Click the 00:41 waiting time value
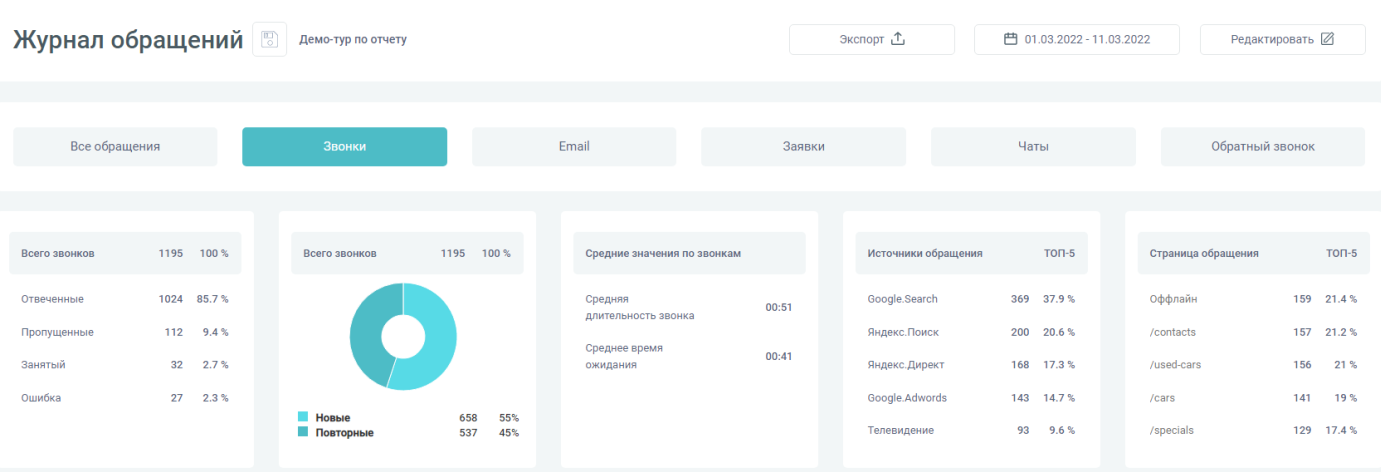Screen dimensions: 1381x472 coord(779,356)
